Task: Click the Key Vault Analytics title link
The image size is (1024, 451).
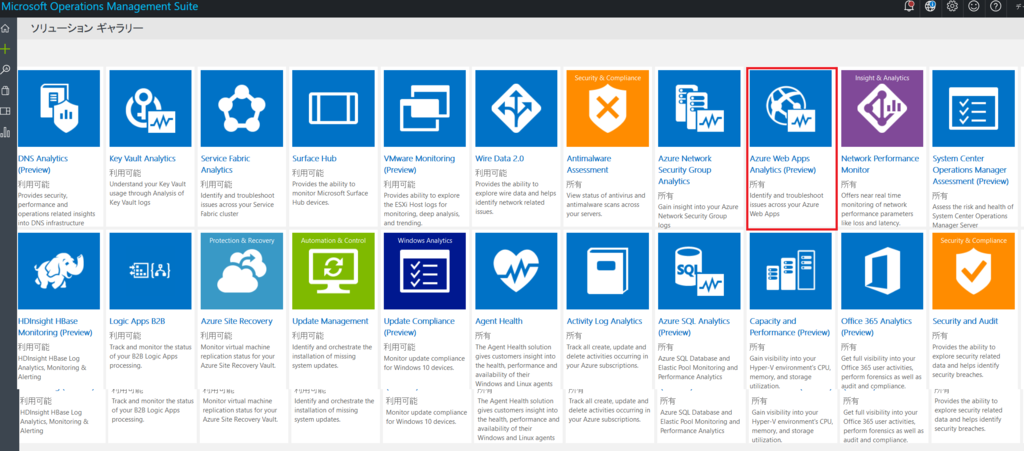Action: tap(142, 159)
